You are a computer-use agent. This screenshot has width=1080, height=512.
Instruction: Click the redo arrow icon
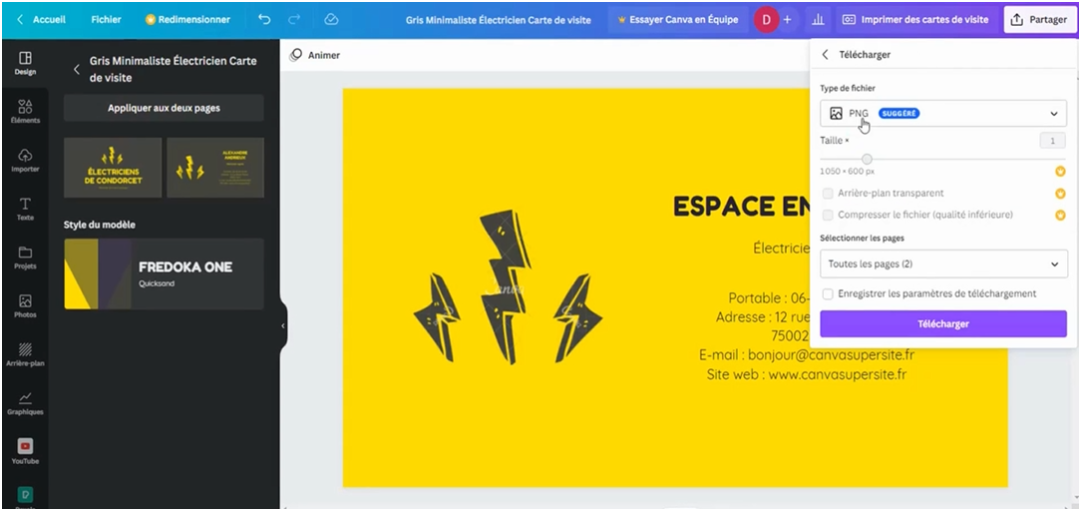click(x=294, y=19)
